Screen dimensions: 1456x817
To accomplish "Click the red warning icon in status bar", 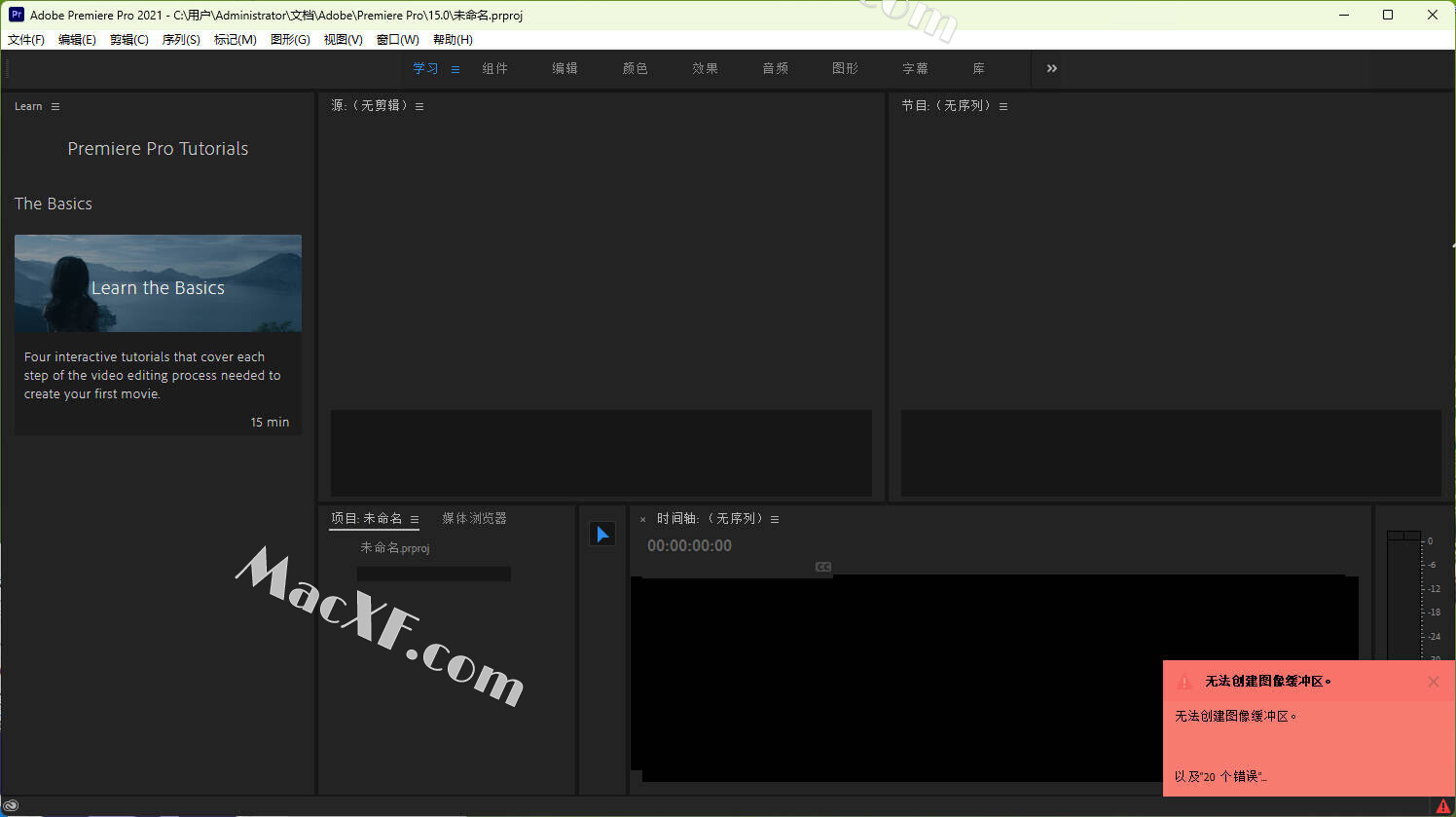I will (x=1443, y=806).
